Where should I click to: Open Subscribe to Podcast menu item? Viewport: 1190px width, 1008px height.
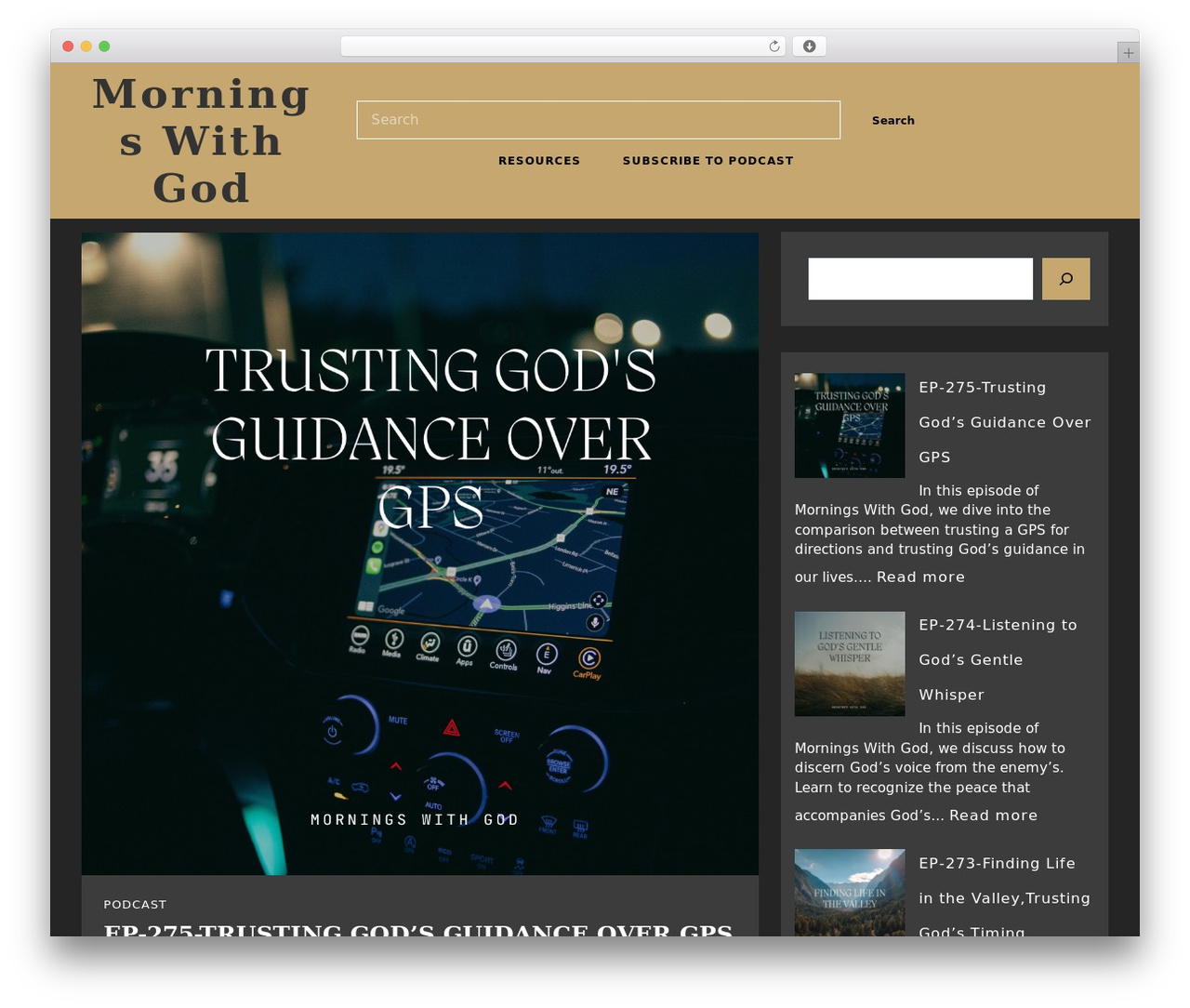[708, 161]
